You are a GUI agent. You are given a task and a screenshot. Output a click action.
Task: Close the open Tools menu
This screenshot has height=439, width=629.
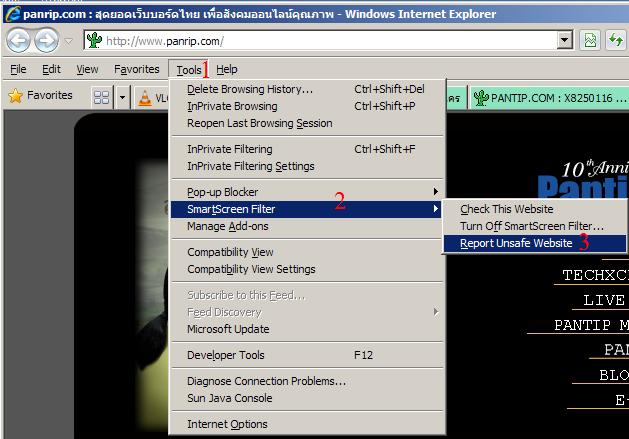[x=189, y=70]
